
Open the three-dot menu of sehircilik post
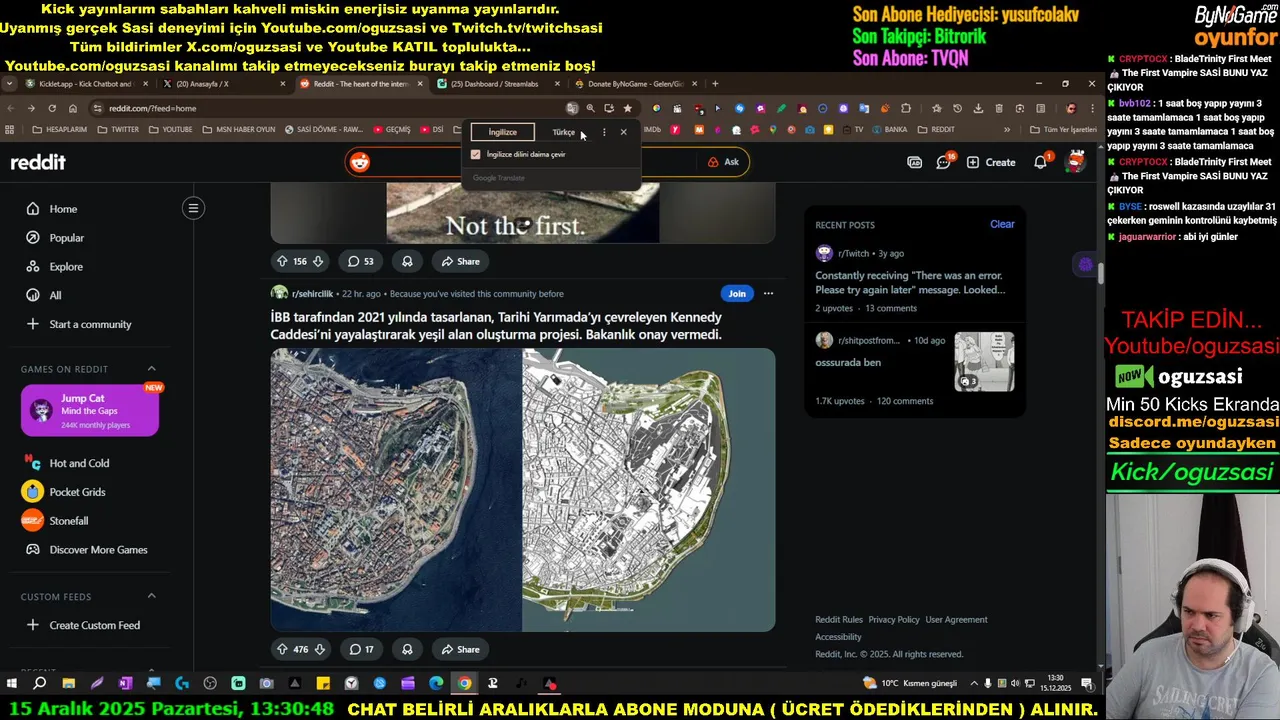coord(768,293)
